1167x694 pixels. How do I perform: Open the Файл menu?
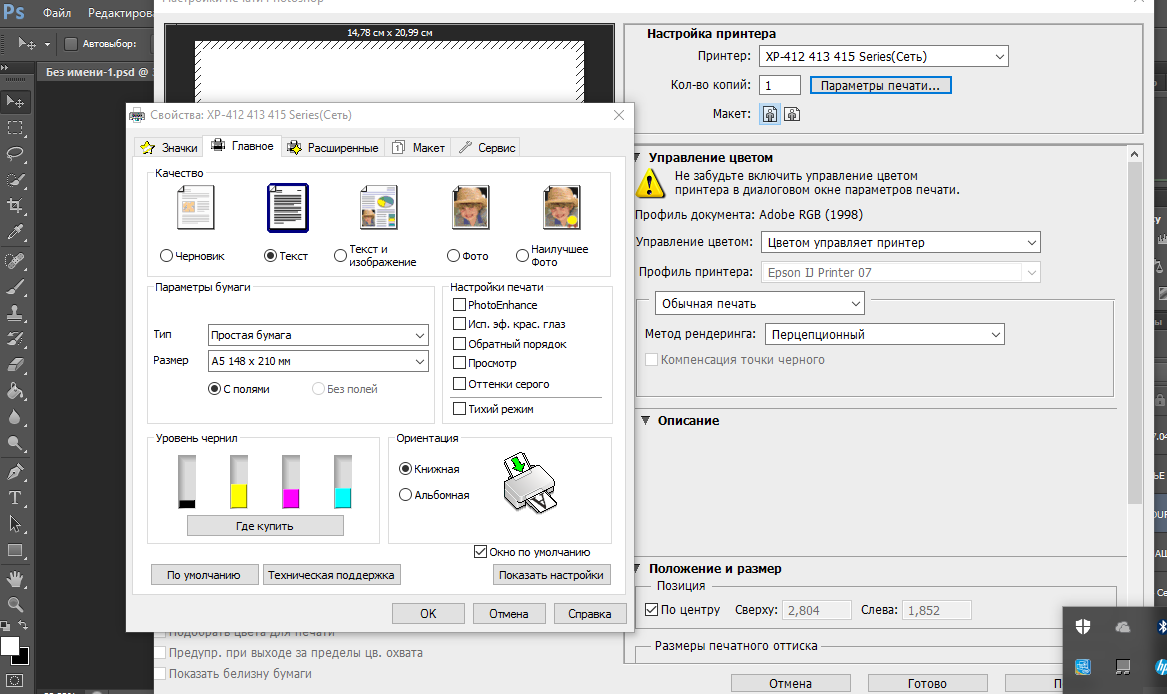coord(57,13)
